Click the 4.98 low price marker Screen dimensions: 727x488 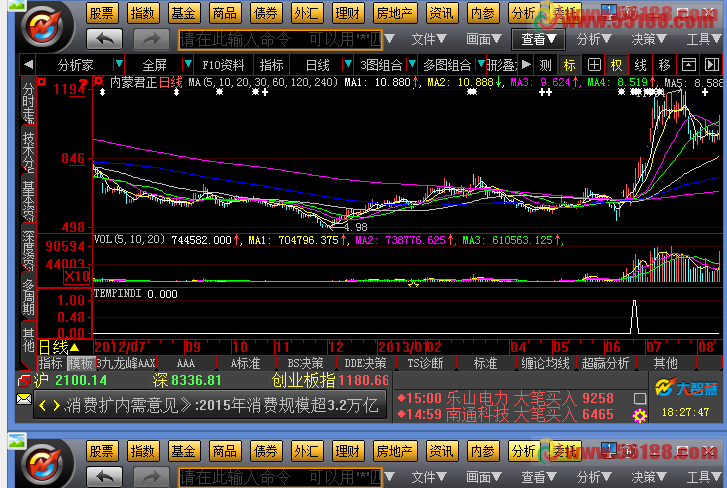[356, 227]
